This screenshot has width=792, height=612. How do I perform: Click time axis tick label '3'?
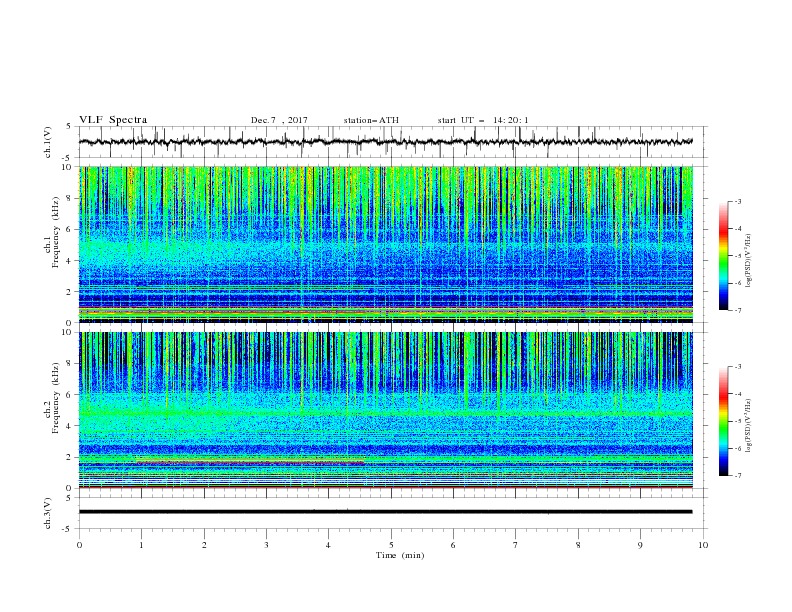266,545
